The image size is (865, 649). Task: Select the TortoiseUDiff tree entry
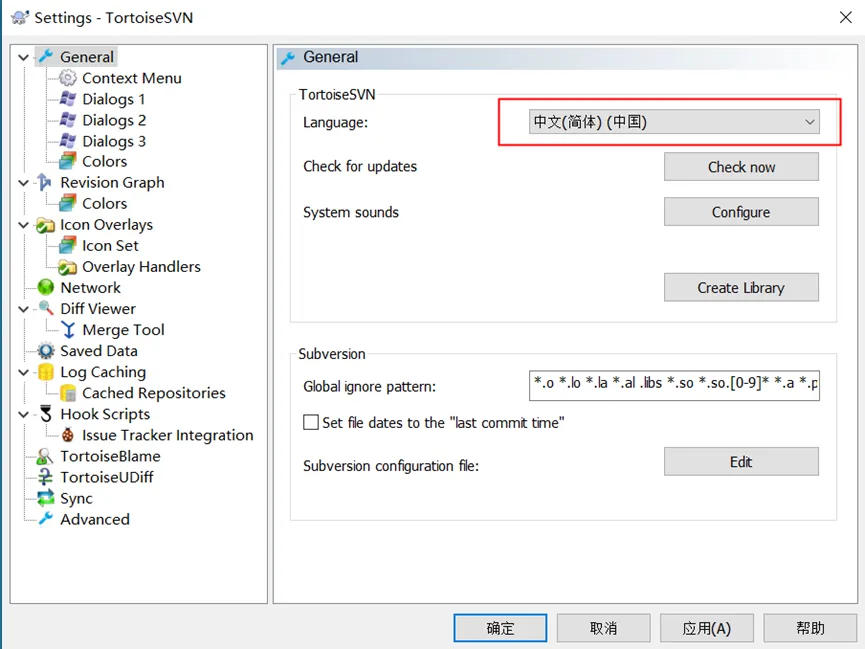coord(107,477)
